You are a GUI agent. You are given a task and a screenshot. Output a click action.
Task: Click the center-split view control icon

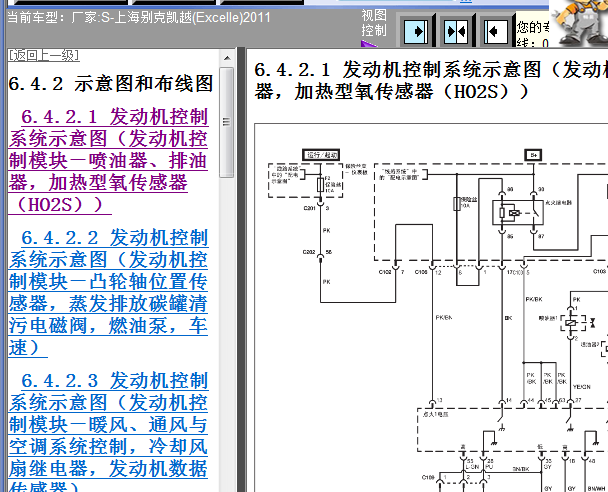[x=456, y=31]
